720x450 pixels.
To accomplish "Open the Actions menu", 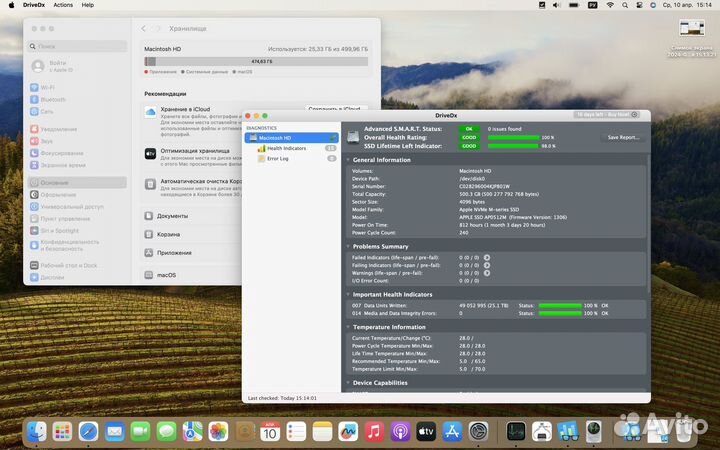I will 63,5.
